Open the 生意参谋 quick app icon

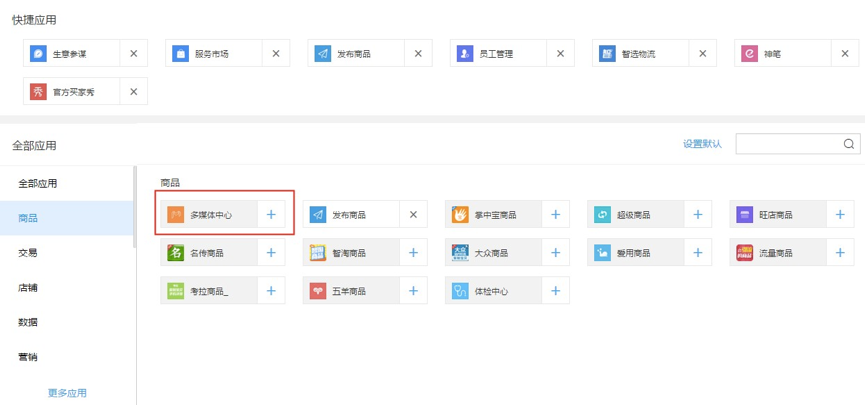38,54
